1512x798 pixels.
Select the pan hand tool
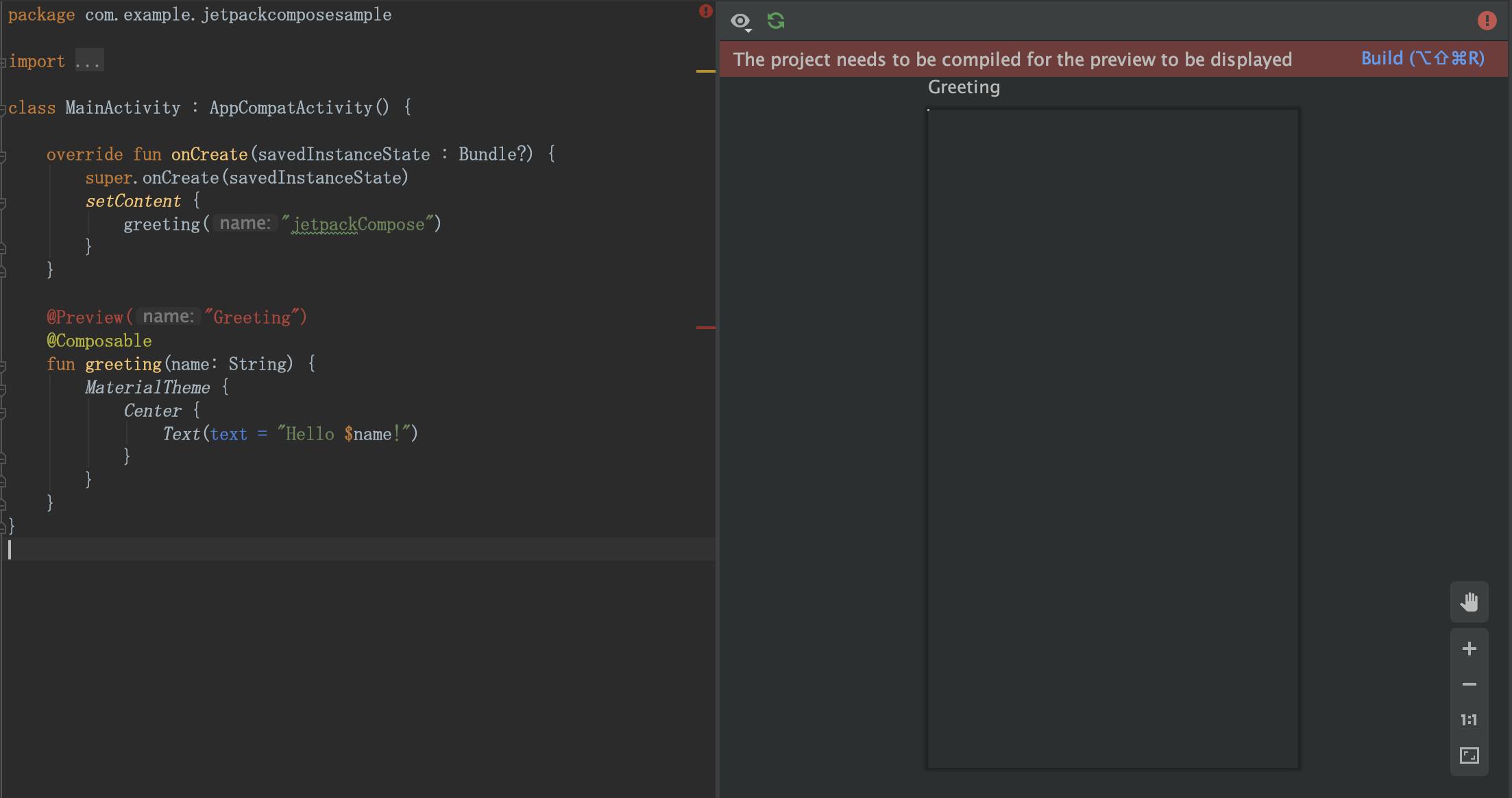point(1469,603)
